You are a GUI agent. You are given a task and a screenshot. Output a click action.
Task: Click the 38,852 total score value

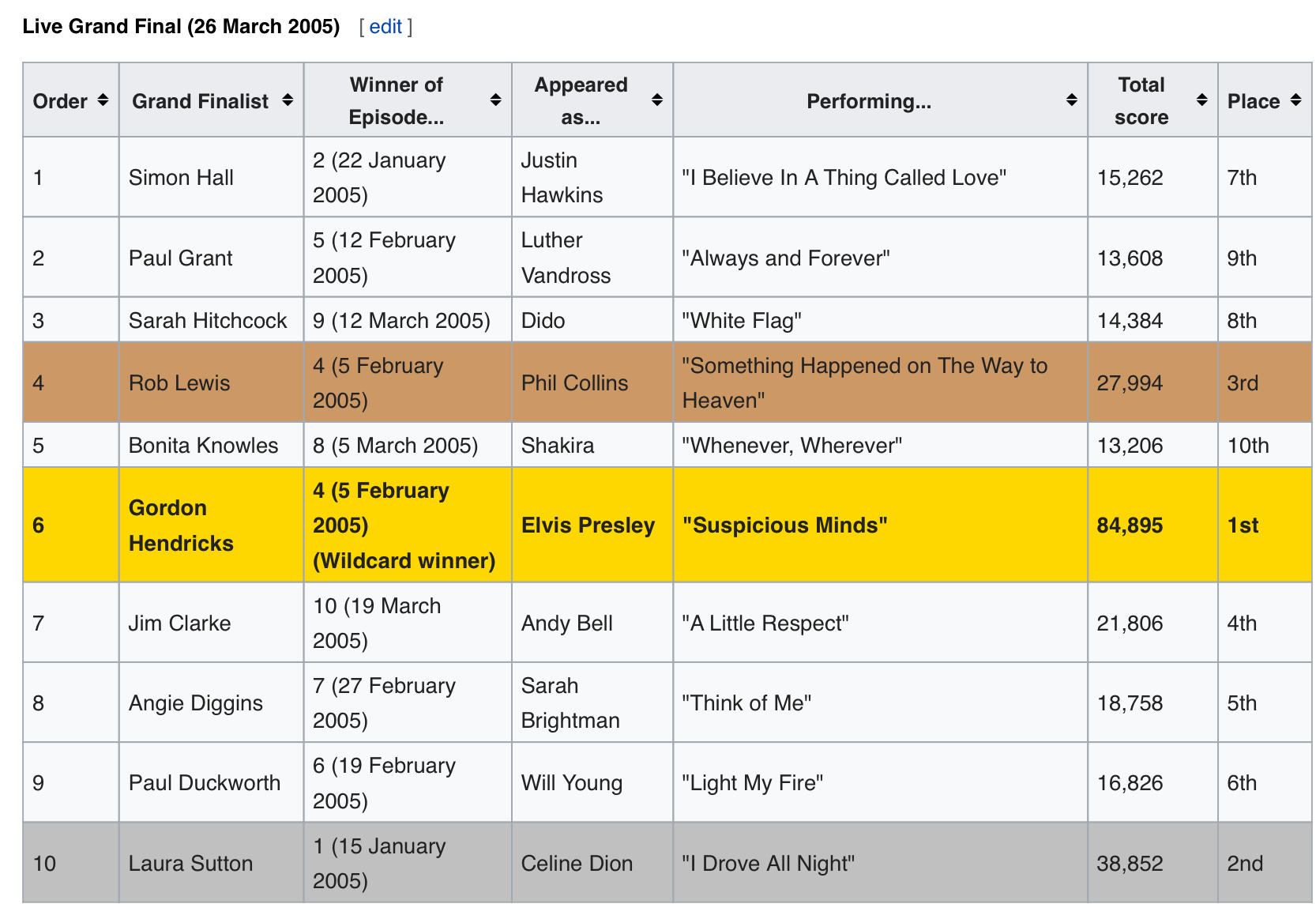pyautogui.click(x=1130, y=863)
